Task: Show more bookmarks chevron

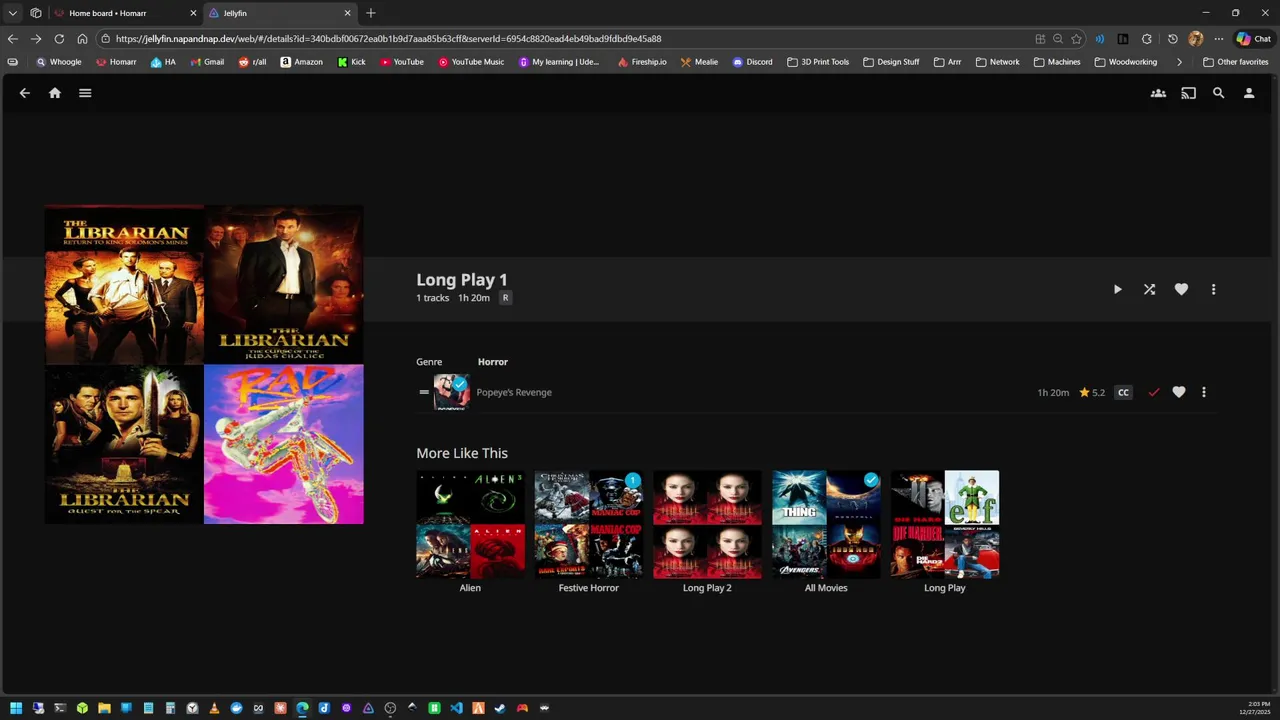Action: click(x=1179, y=62)
